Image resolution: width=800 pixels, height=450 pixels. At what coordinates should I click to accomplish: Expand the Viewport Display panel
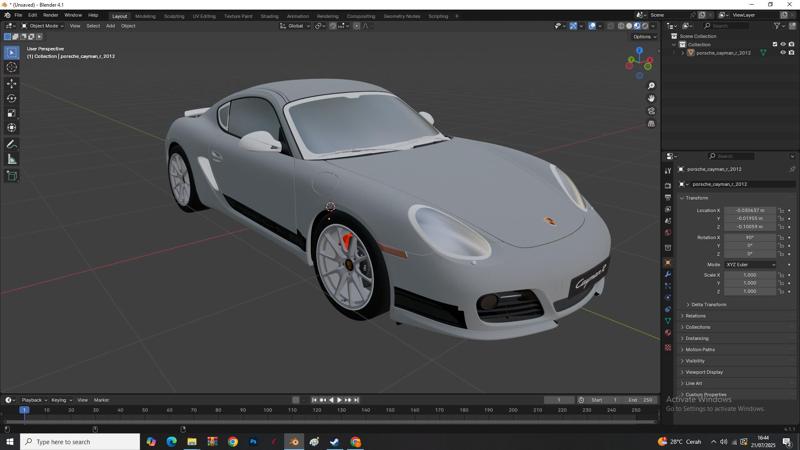(x=704, y=372)
